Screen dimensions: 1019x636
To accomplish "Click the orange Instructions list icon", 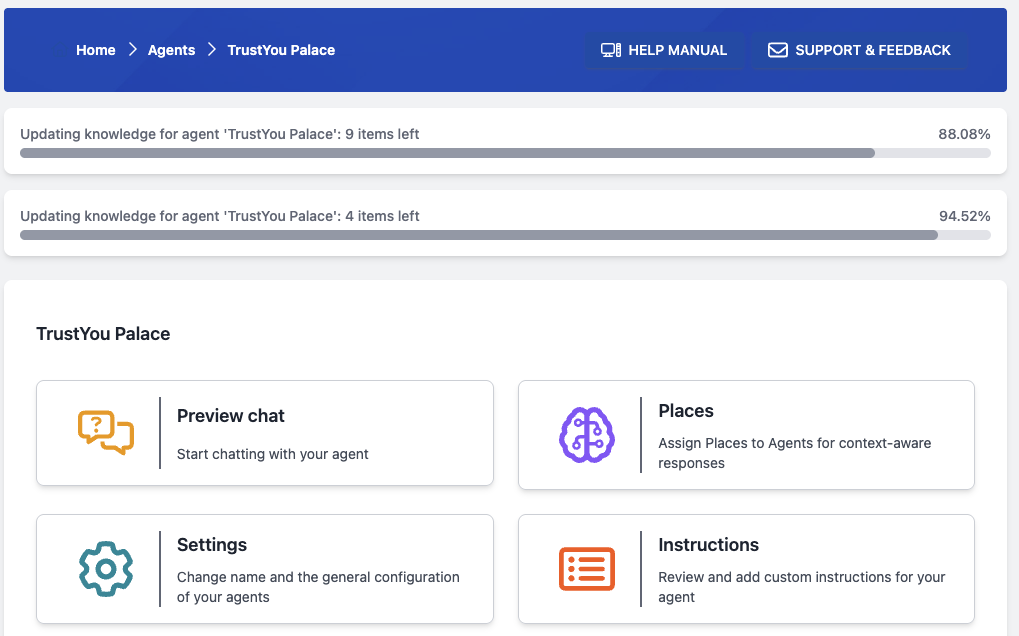I will (x=587, y=569).
